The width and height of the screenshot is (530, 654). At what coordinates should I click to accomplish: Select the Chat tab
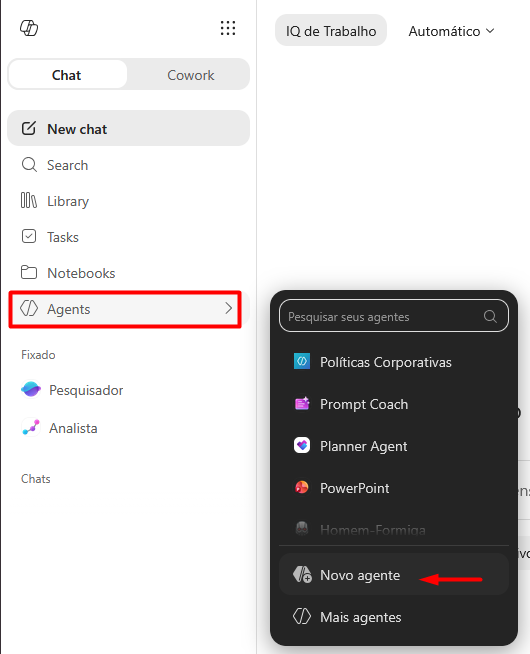67,75
